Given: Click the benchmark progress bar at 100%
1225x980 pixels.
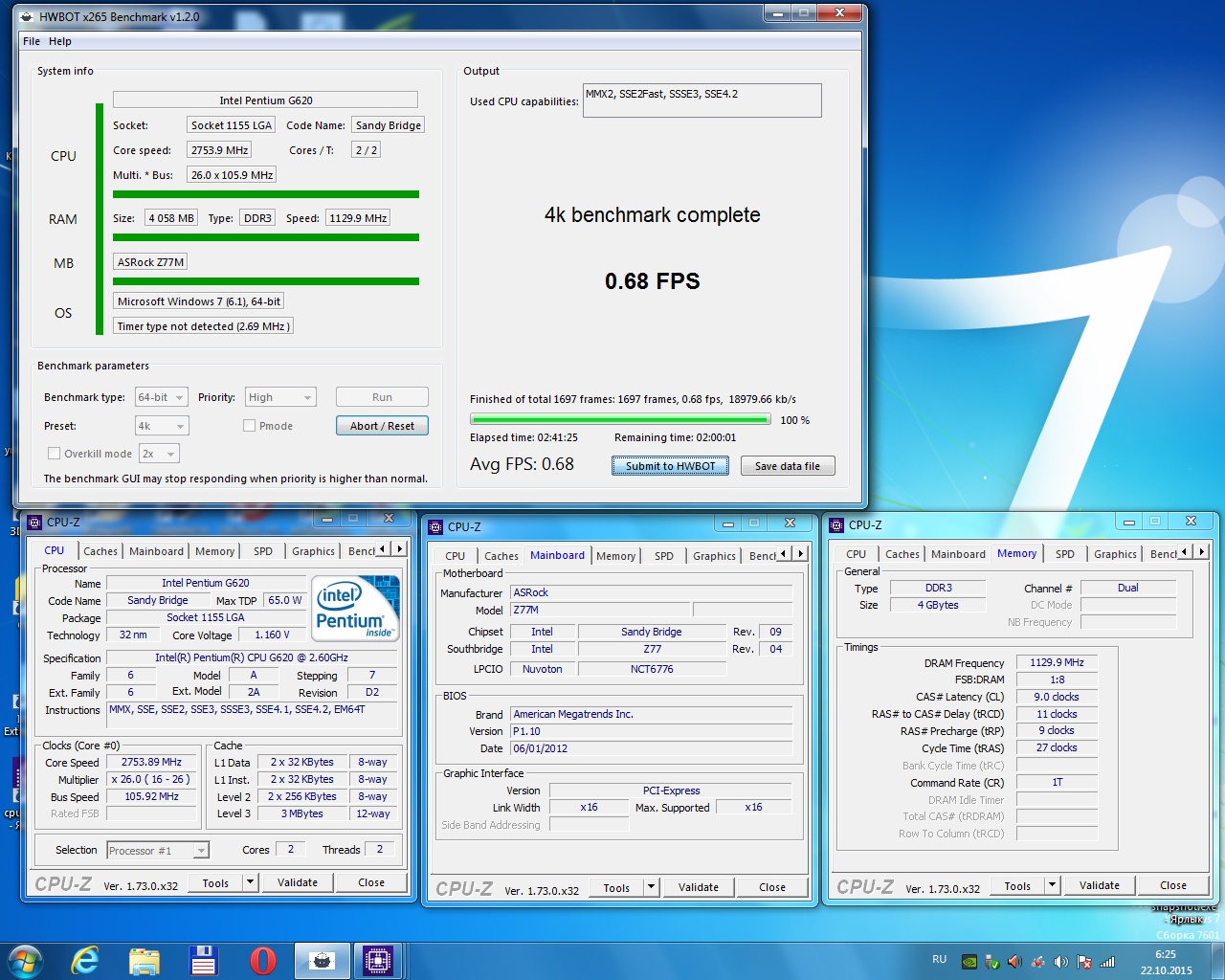Looking at the screenshot, I should [x=620, y=419].
